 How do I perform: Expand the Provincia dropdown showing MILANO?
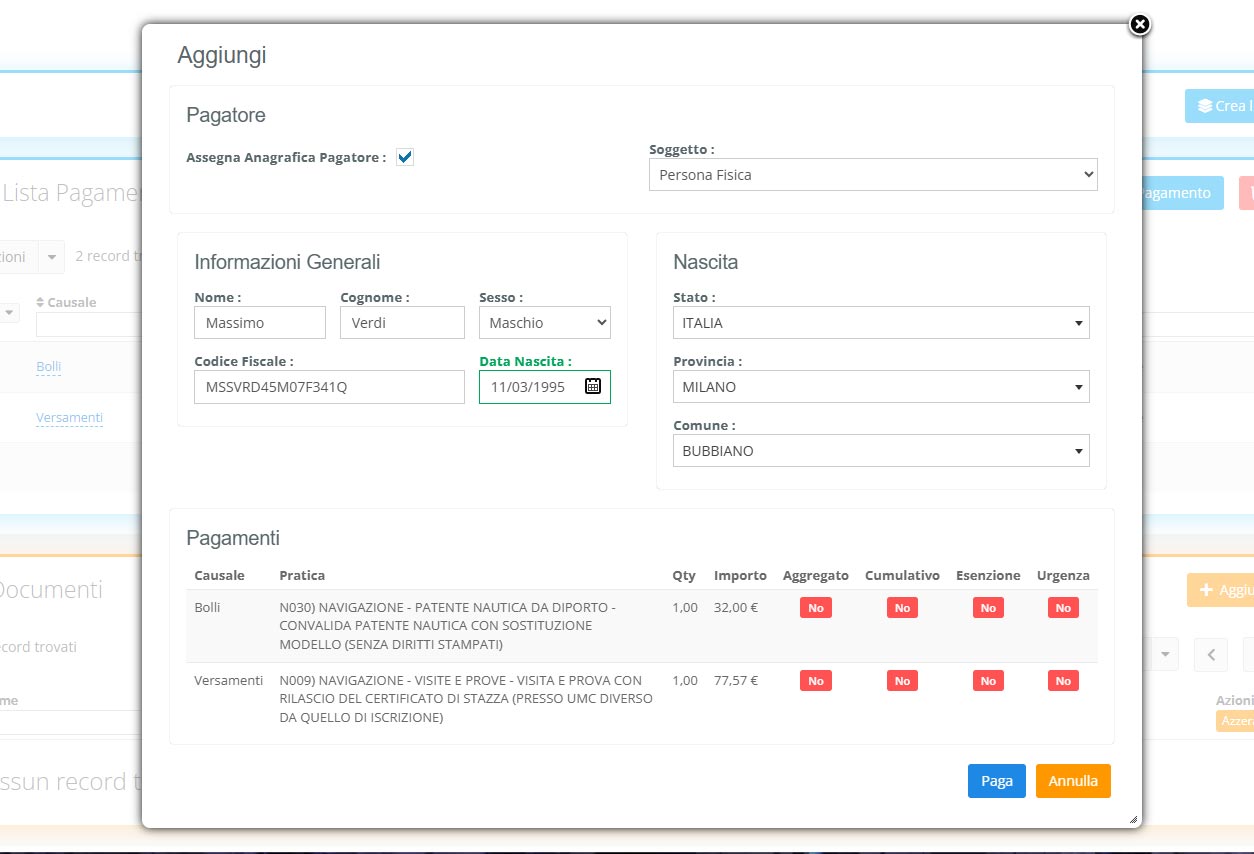point(880,387)
